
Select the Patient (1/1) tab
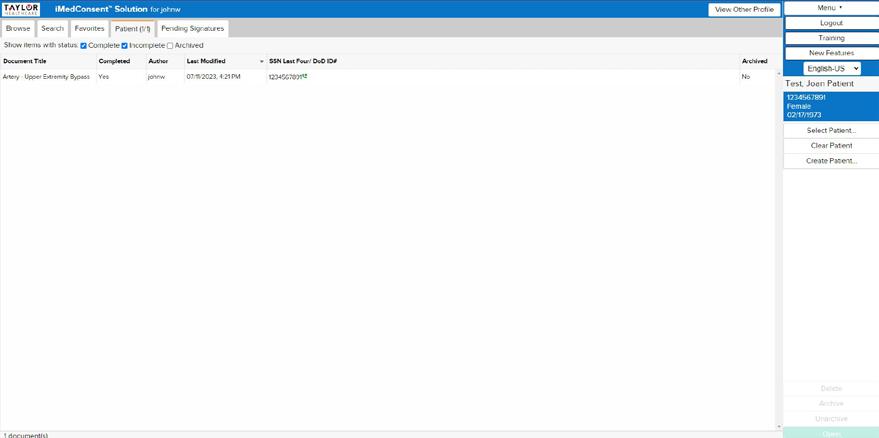pyautogui.click(x=133, y=29)
